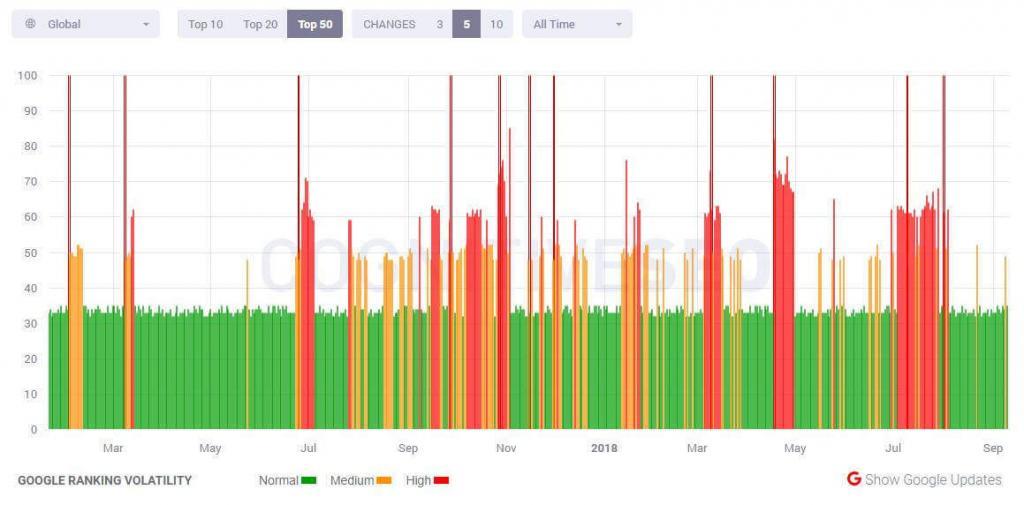Click the Y-axis value 50
Viewport: 1024px width, 505px height.
point(31,253)
